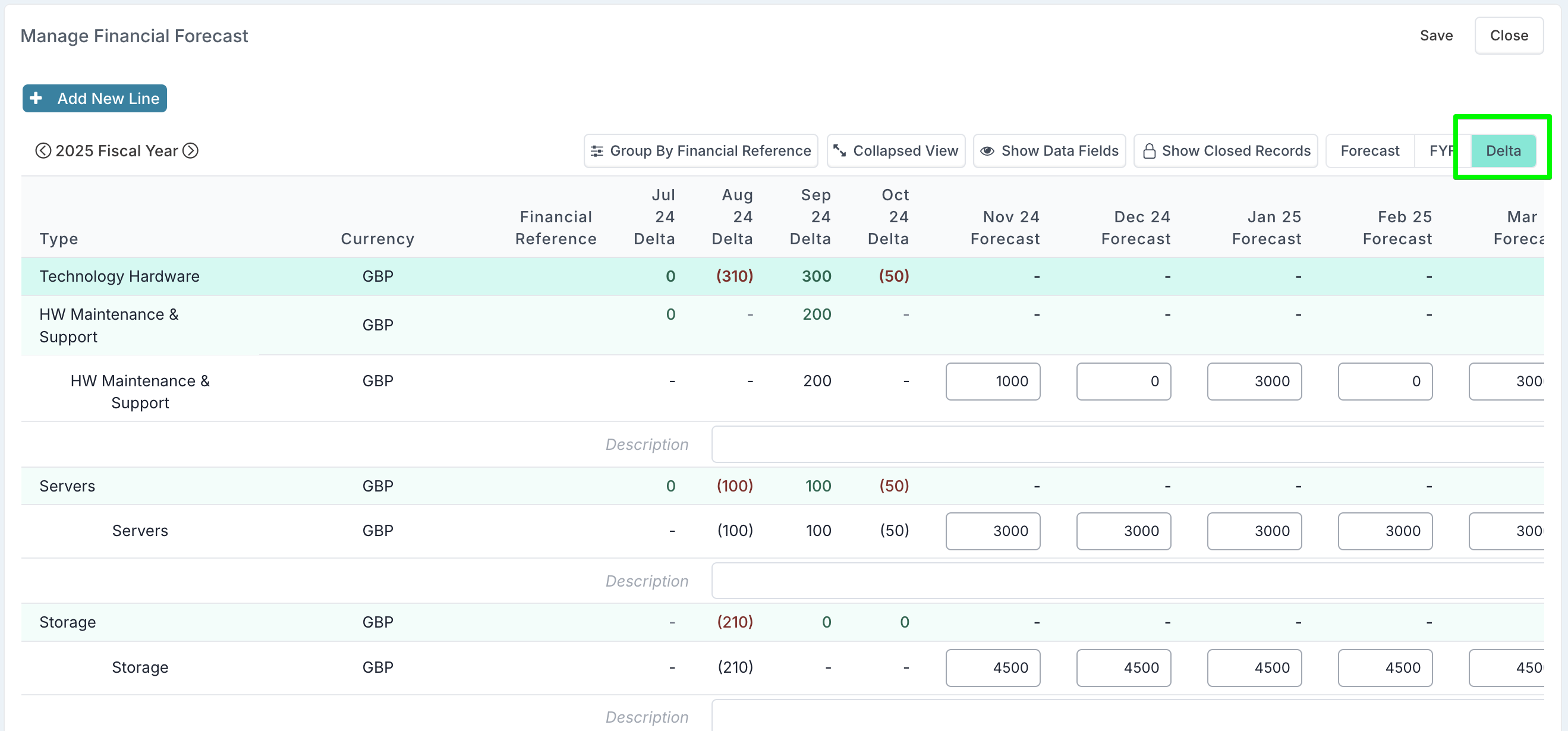Edit Storage Feb 25 forecast 4500
Image resolution: width=1568 pixels, height=731 pixels.
1385,667
